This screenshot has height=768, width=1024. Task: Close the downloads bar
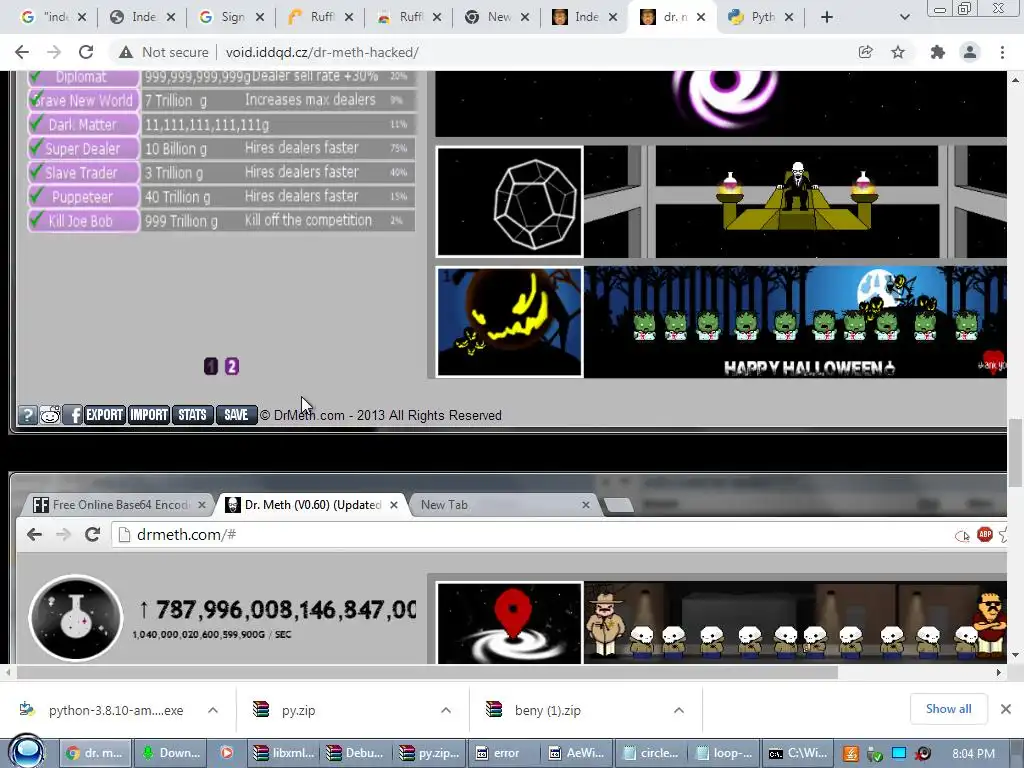[1006, 709]
